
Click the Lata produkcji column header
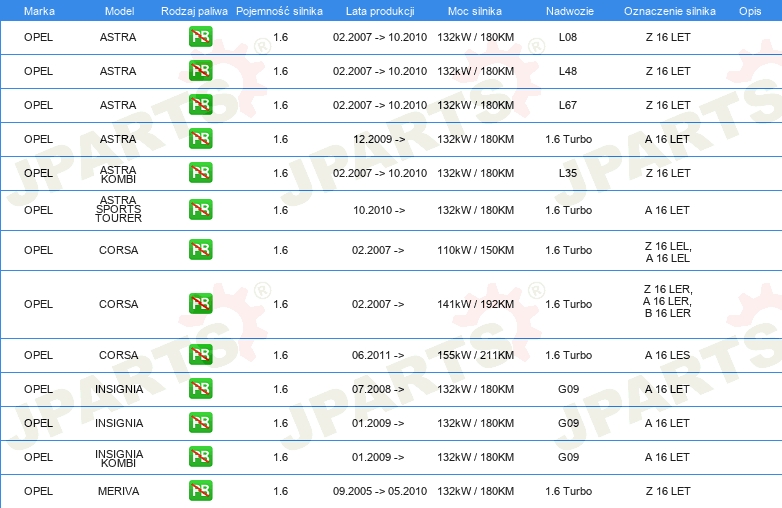380,11
